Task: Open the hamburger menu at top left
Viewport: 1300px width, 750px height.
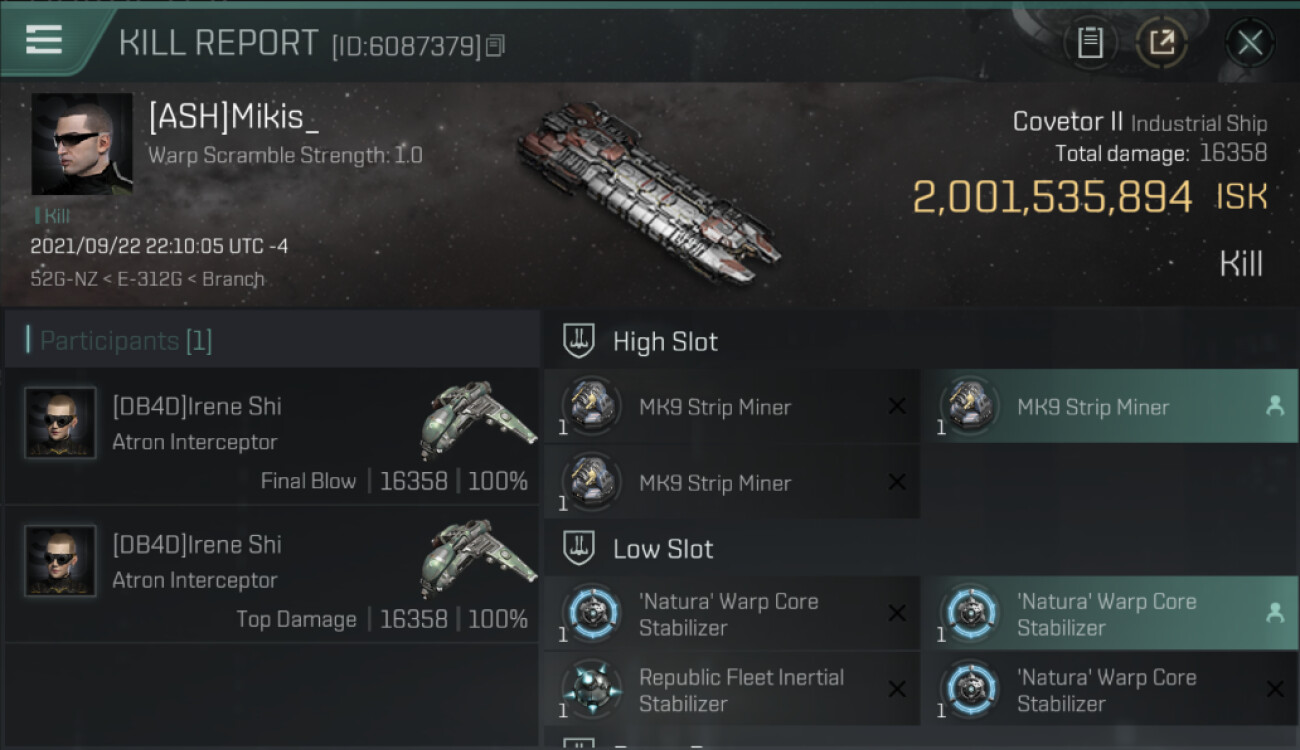Action: tap(45, 40)
